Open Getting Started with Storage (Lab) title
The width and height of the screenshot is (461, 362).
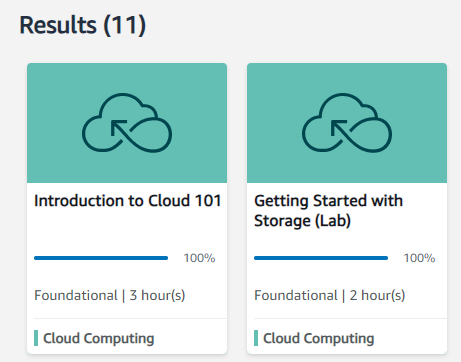pos(328,211)
